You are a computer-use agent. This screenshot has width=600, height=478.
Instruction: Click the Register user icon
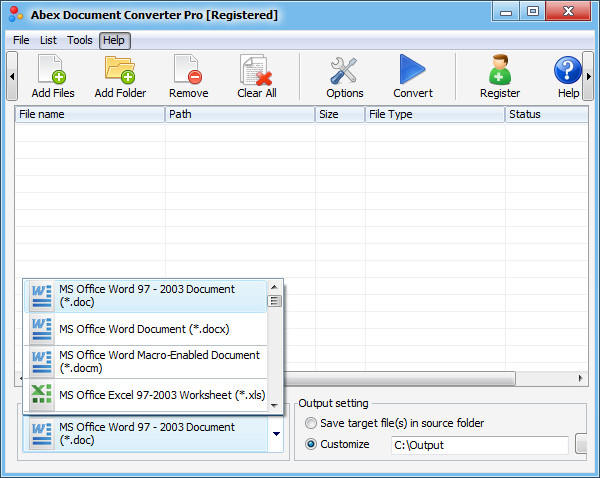tap(499, 71)
